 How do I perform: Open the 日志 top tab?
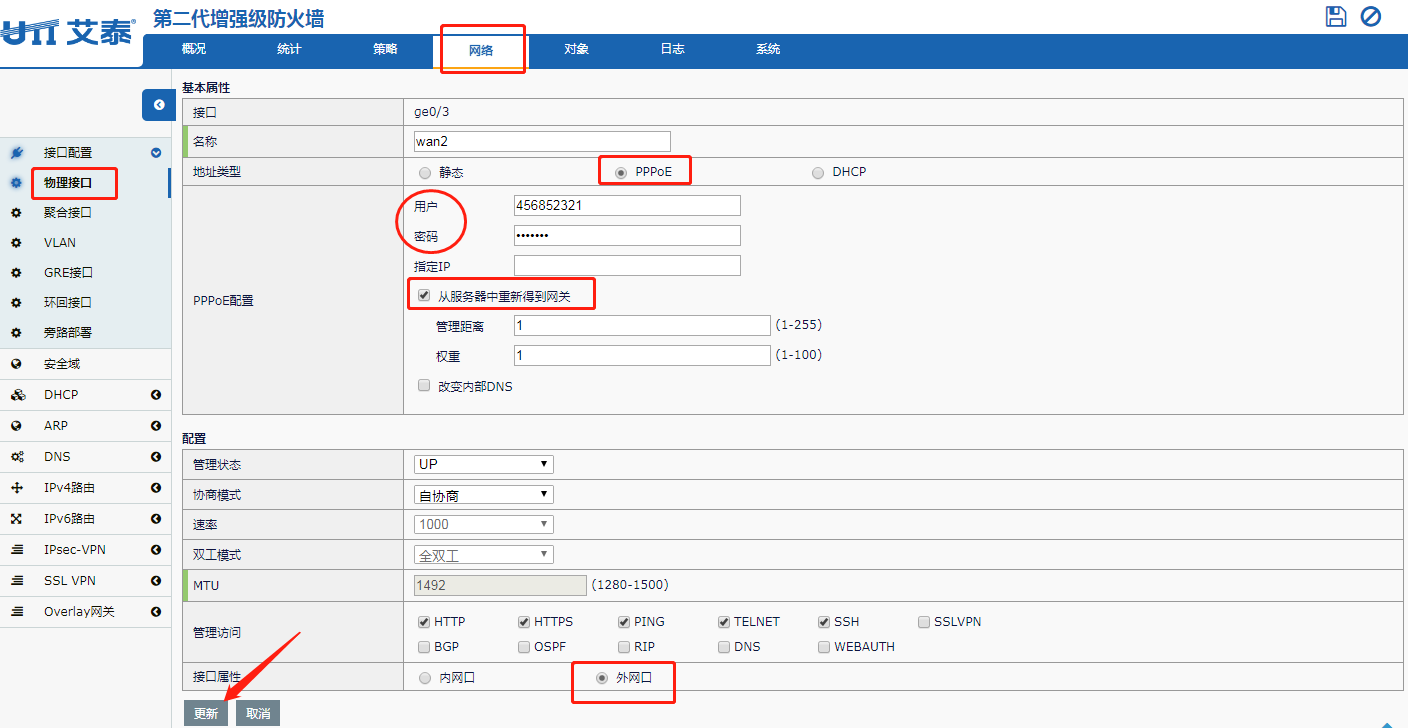point(672,49)
